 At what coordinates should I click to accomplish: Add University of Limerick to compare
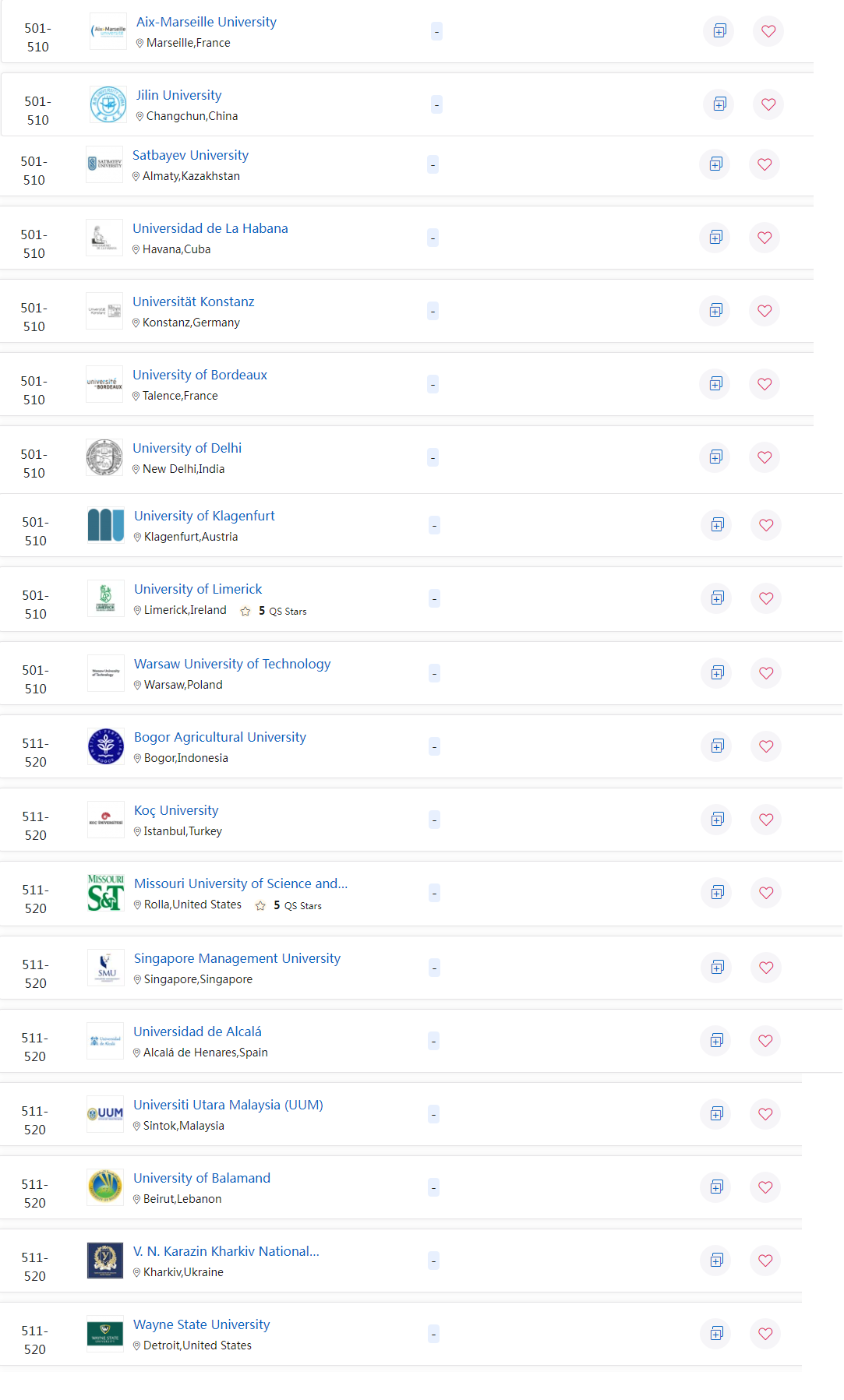point(717,598)
